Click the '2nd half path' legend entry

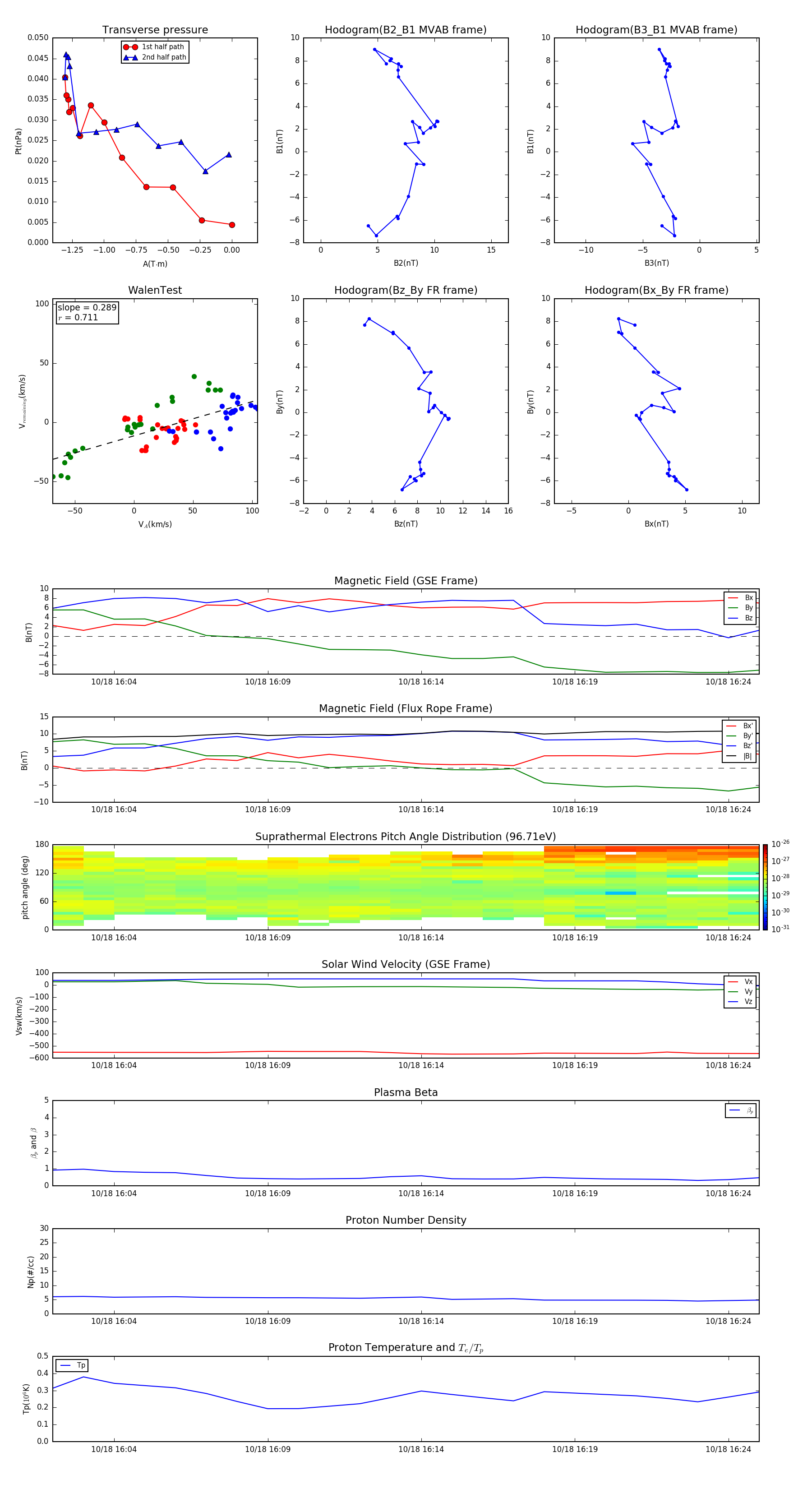(x=155, y=57)
